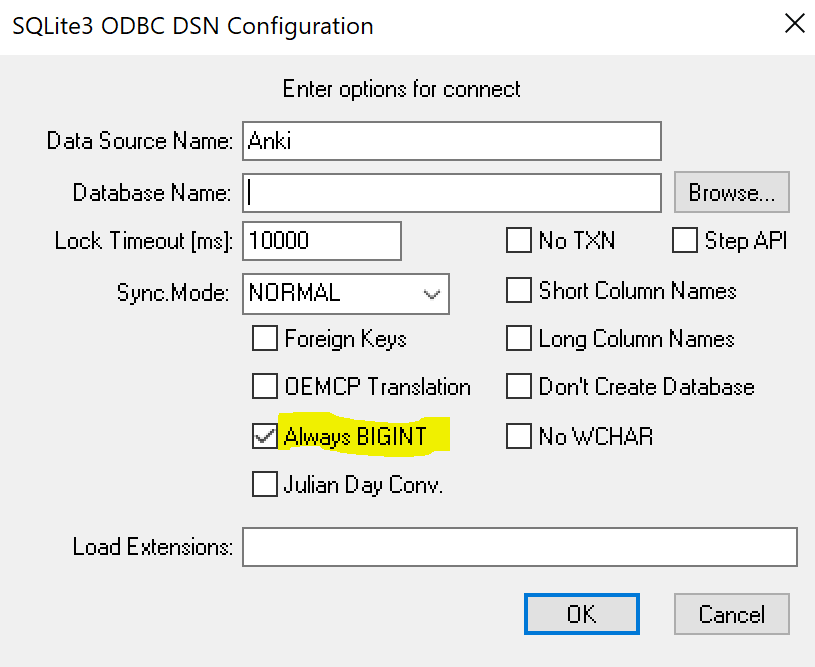The image size is (815, 667).
Task: Enable Short Column Names option
Action: click(x=519, y=290)
